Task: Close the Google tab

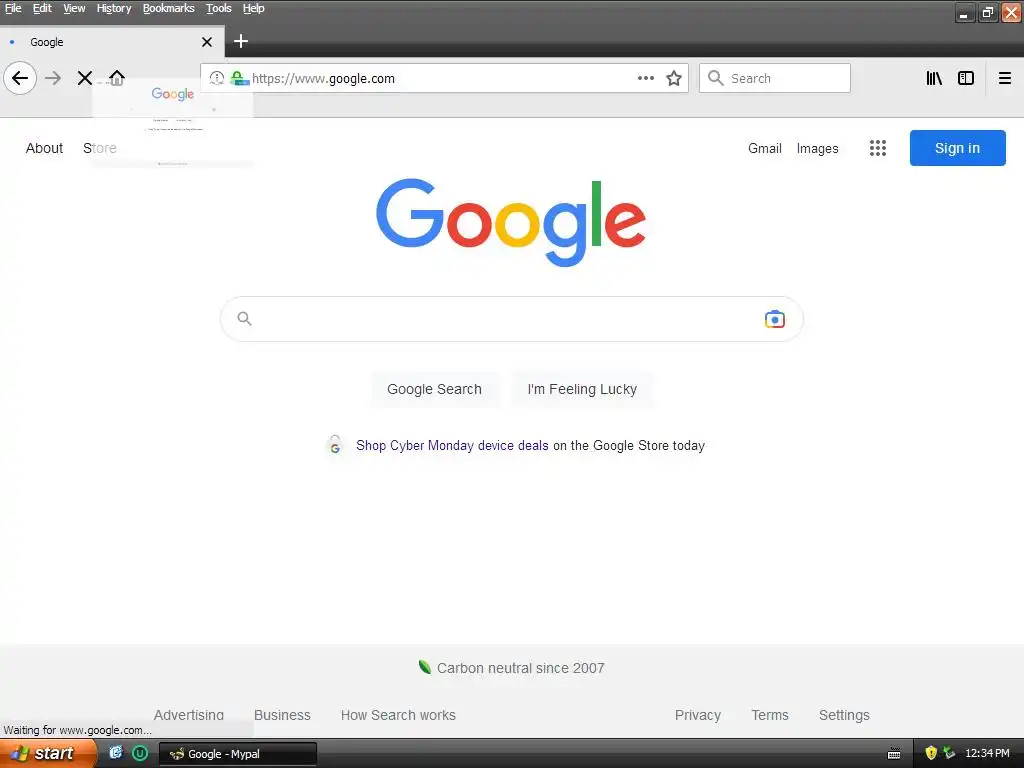Action: point(207,42)
